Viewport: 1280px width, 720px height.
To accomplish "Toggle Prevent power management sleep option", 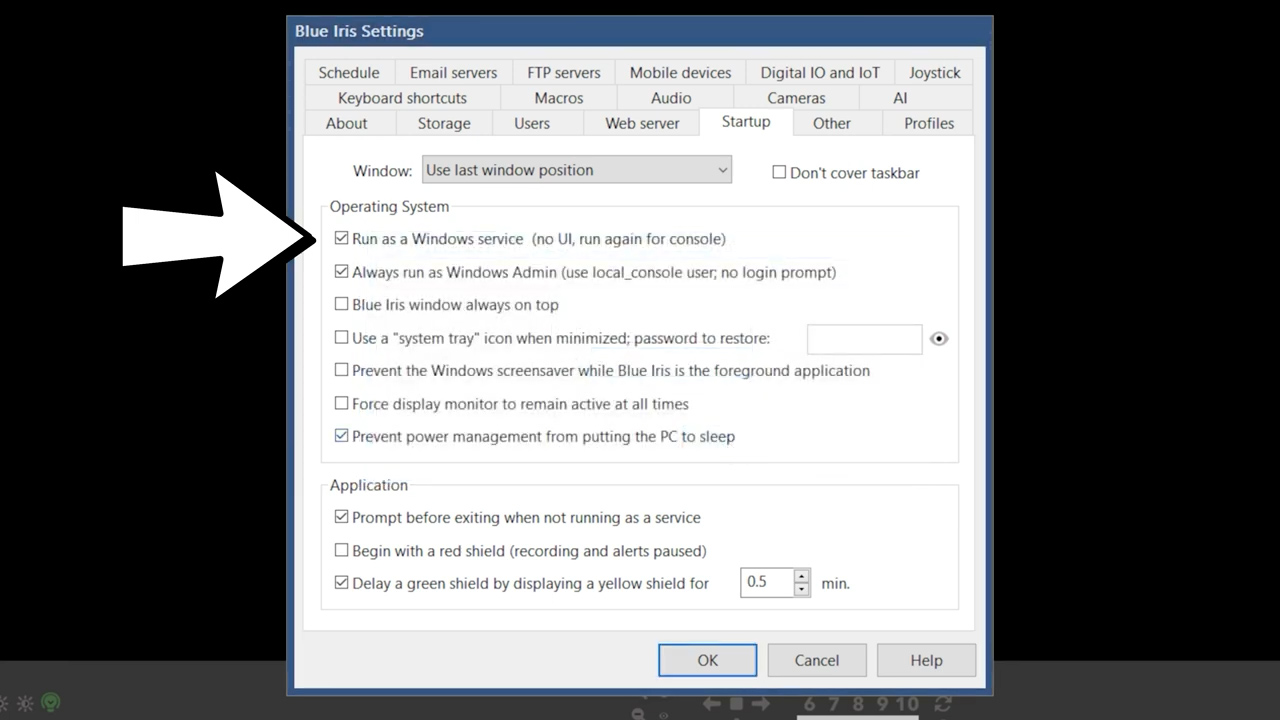I will [x=341, y=436].
